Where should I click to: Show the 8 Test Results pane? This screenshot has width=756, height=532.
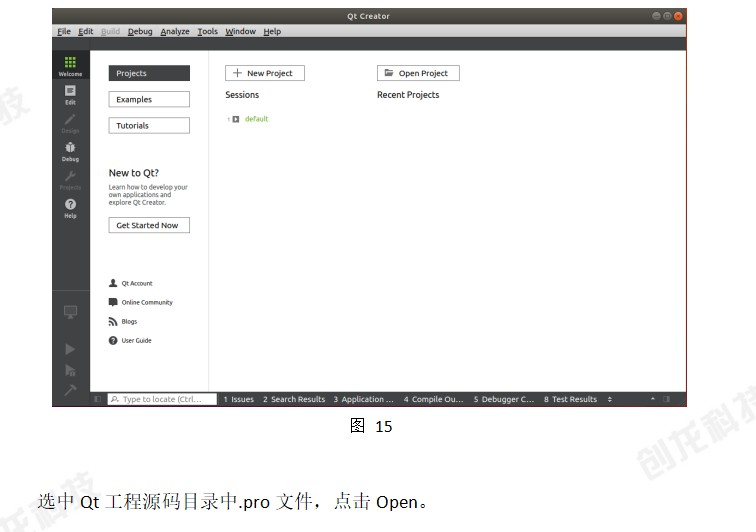click(570, 399)
